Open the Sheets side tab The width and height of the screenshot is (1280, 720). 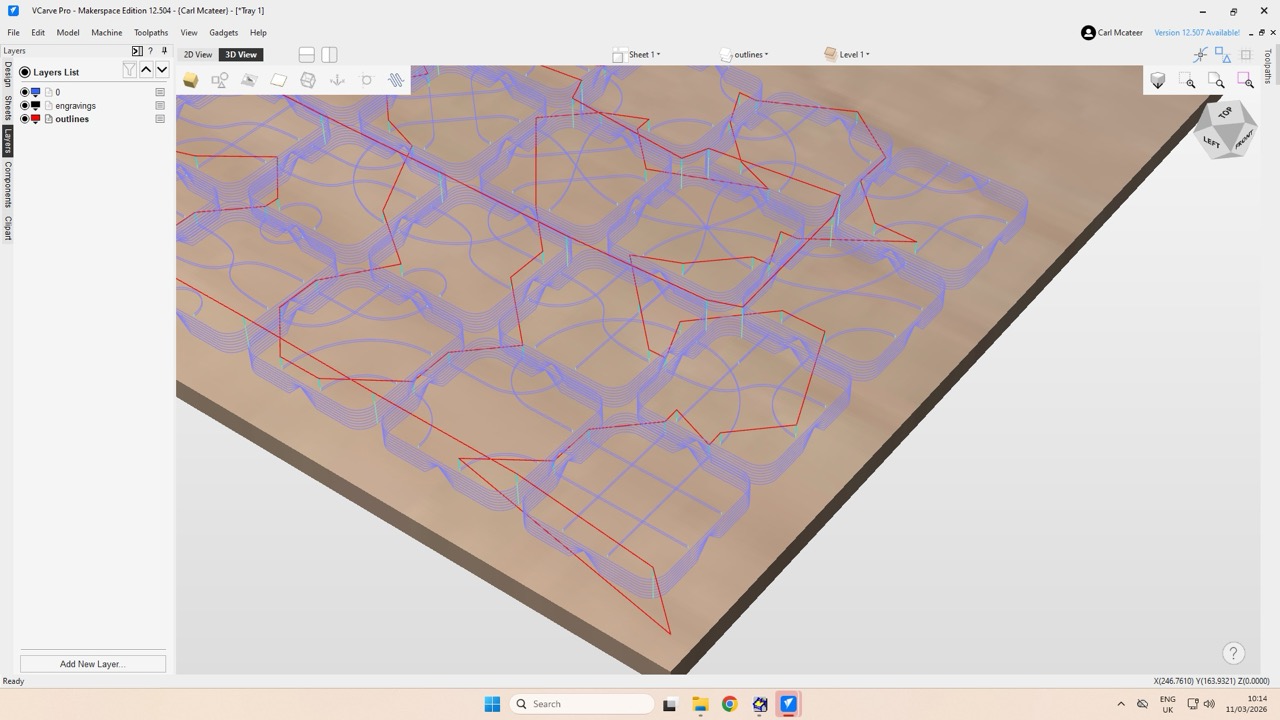[8, 108]
